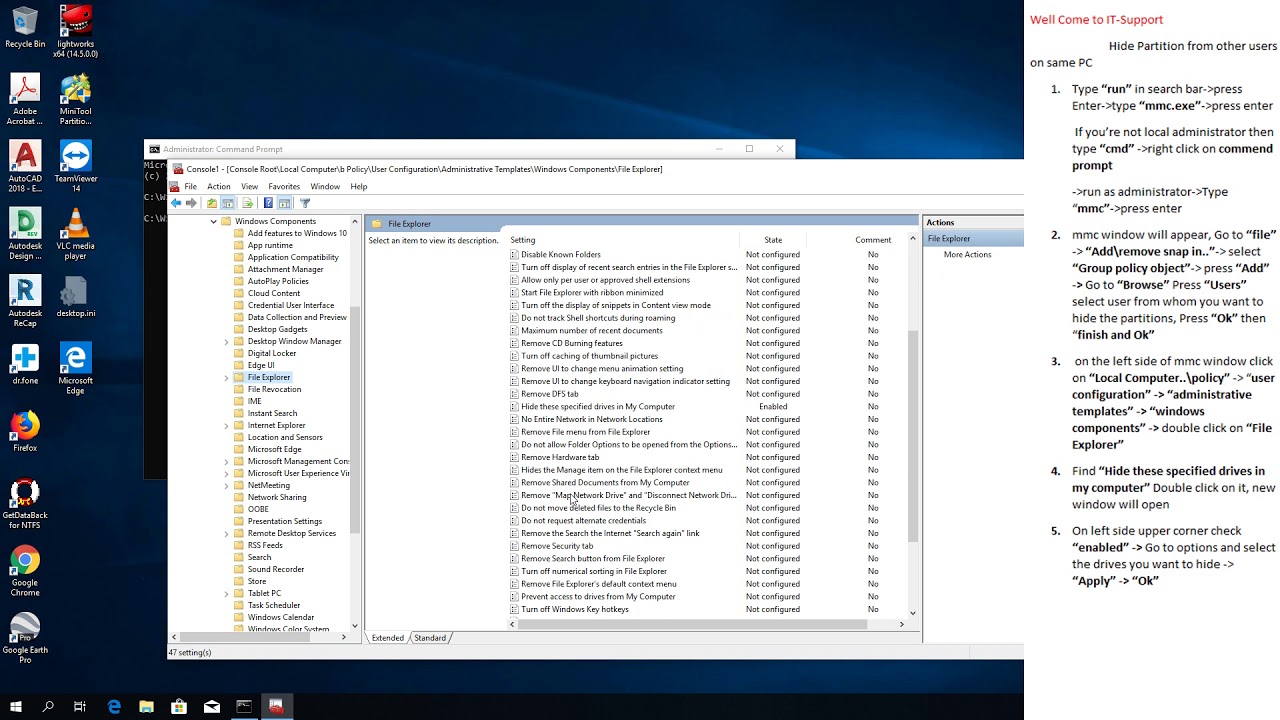
Task: Click the Forward arrow in the mmc toolbar
Action: 191,203
